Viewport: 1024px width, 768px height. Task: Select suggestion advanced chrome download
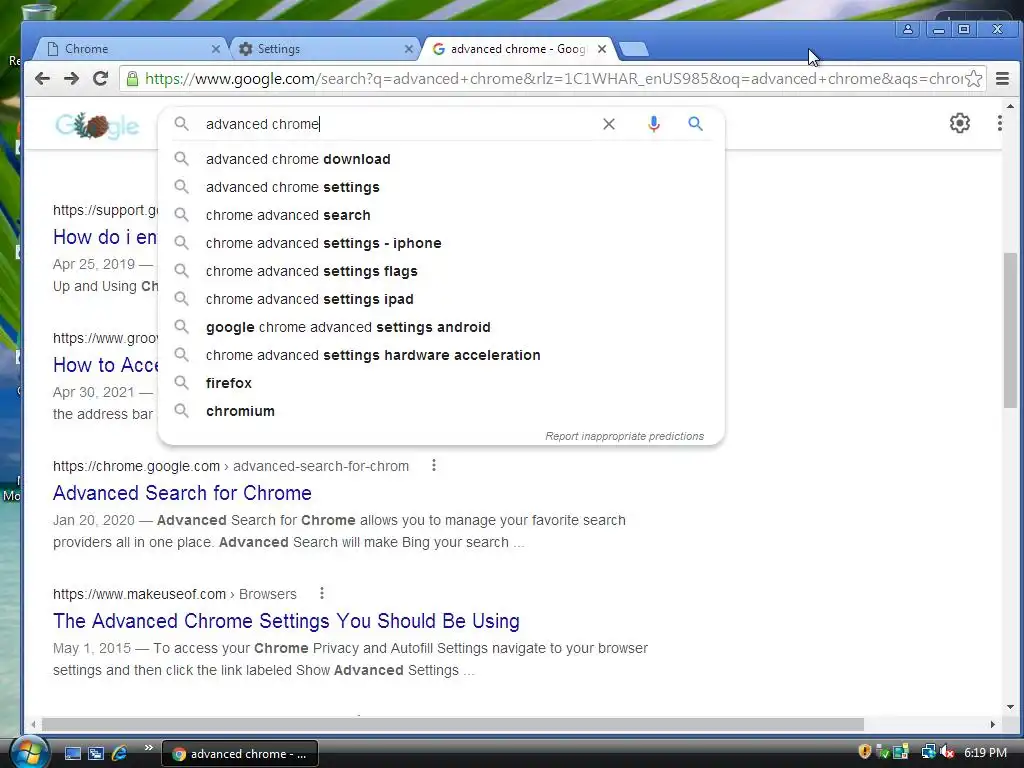(x=441, y=159)
